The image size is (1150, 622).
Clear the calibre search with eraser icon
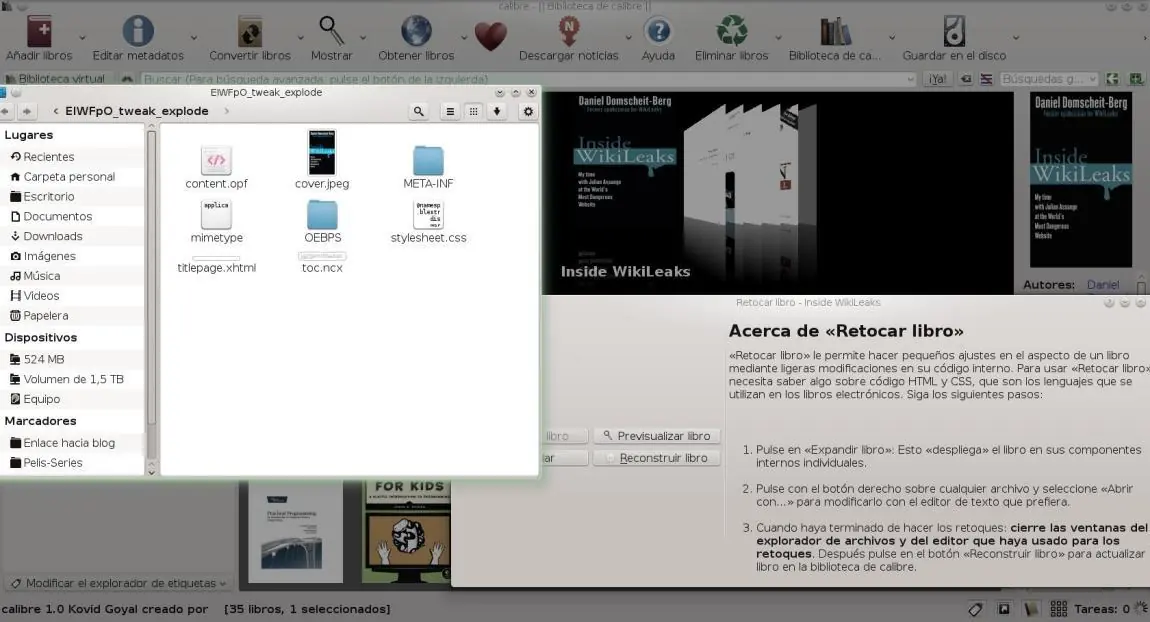tap(967, 79)
